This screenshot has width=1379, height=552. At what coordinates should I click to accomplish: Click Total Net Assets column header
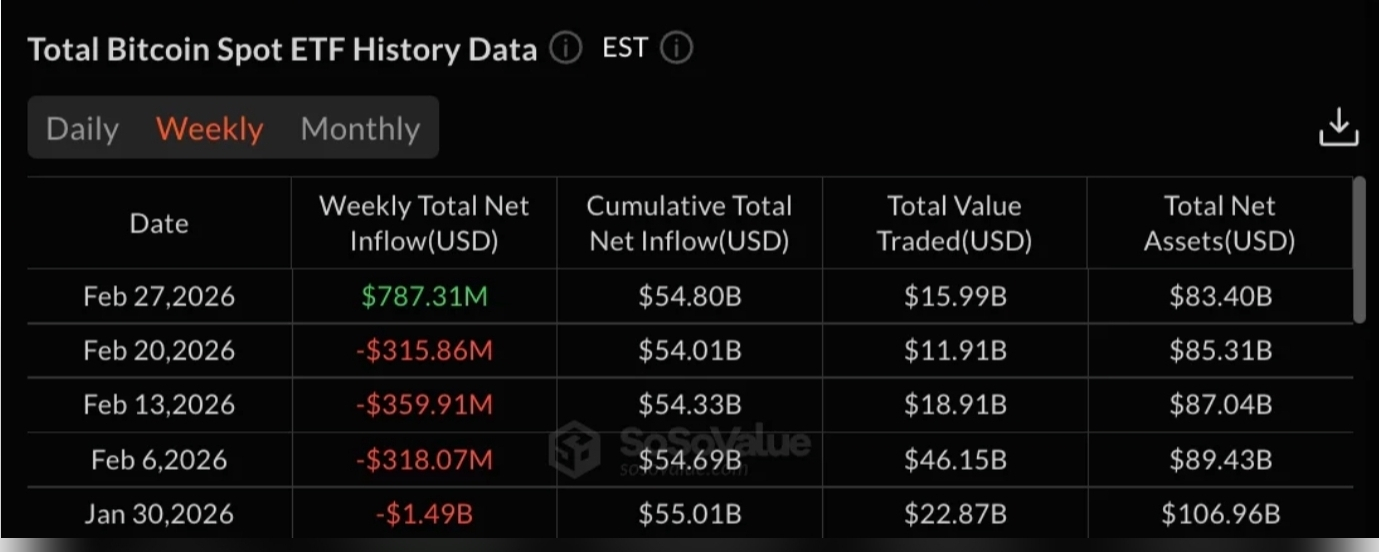1219,223
